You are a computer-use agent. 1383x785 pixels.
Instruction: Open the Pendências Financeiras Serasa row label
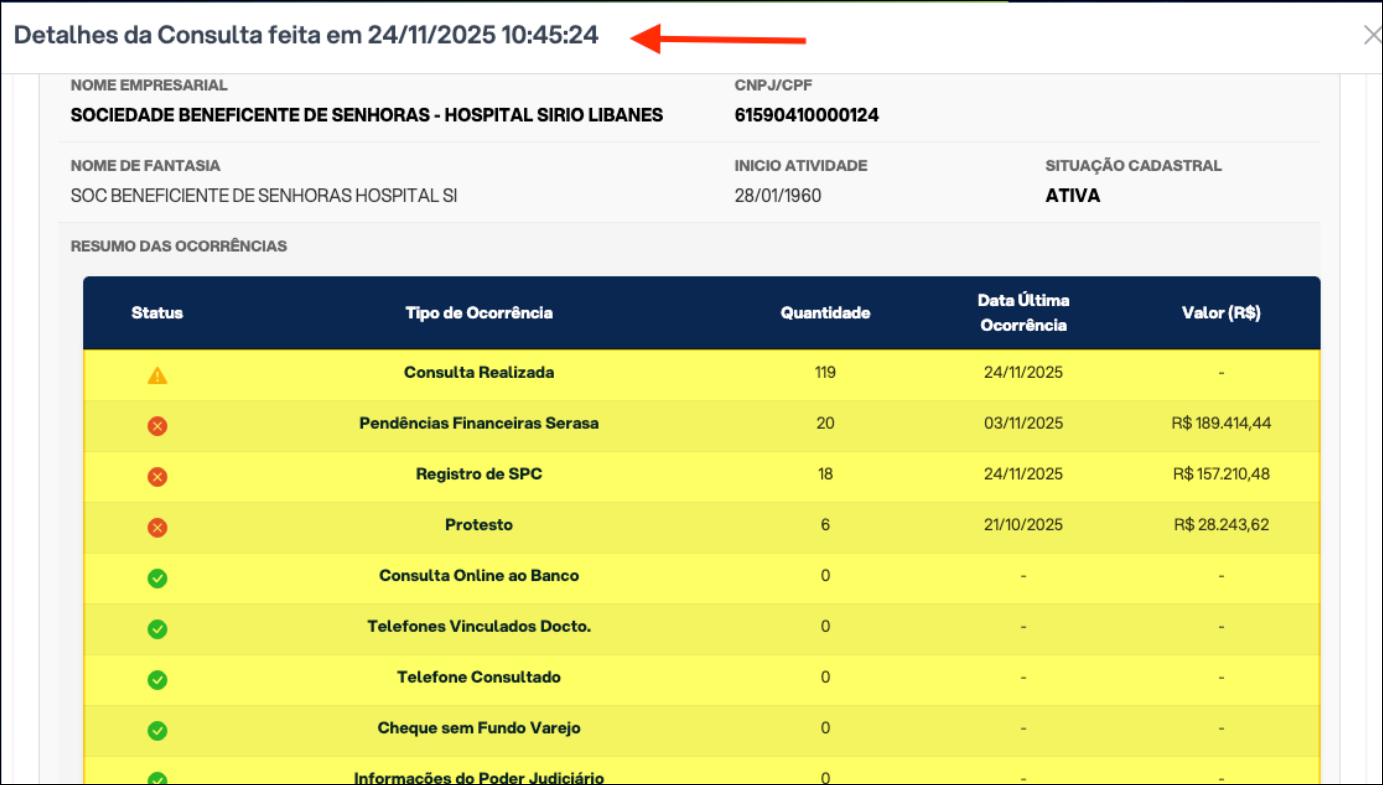(x=479, y=423)
